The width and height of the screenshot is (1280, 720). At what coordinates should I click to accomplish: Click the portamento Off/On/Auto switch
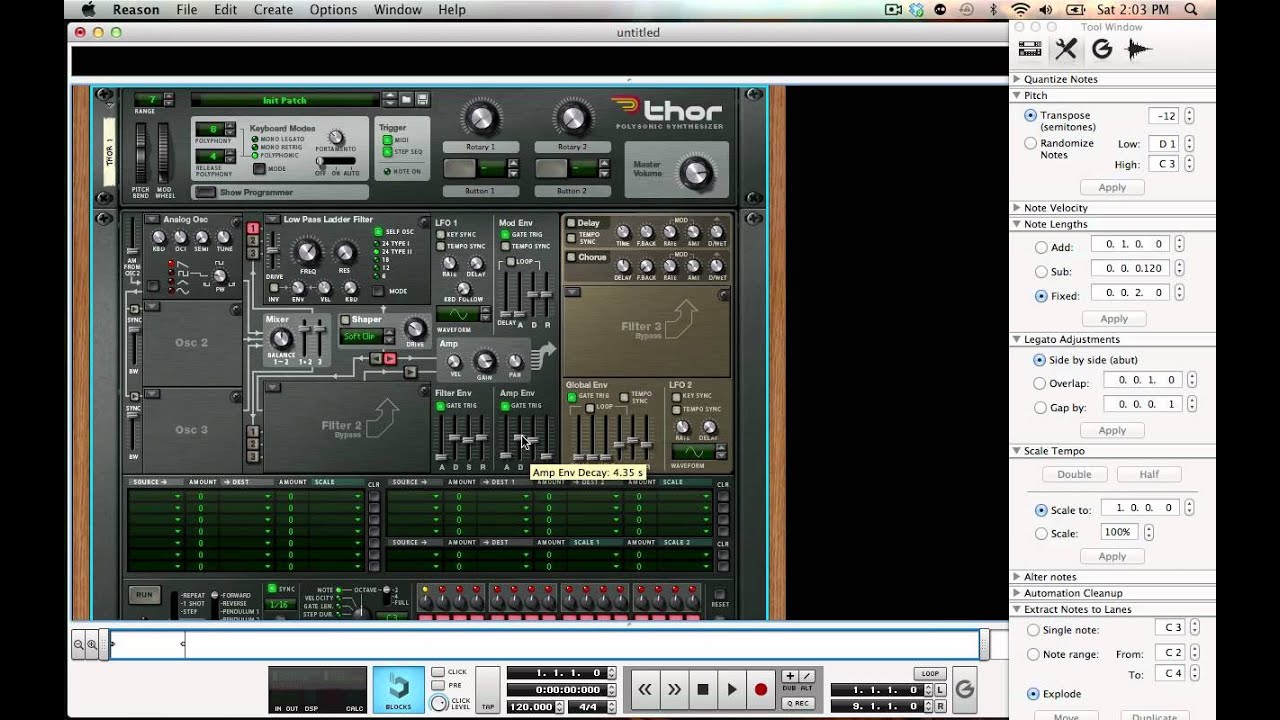click(336, 162)
